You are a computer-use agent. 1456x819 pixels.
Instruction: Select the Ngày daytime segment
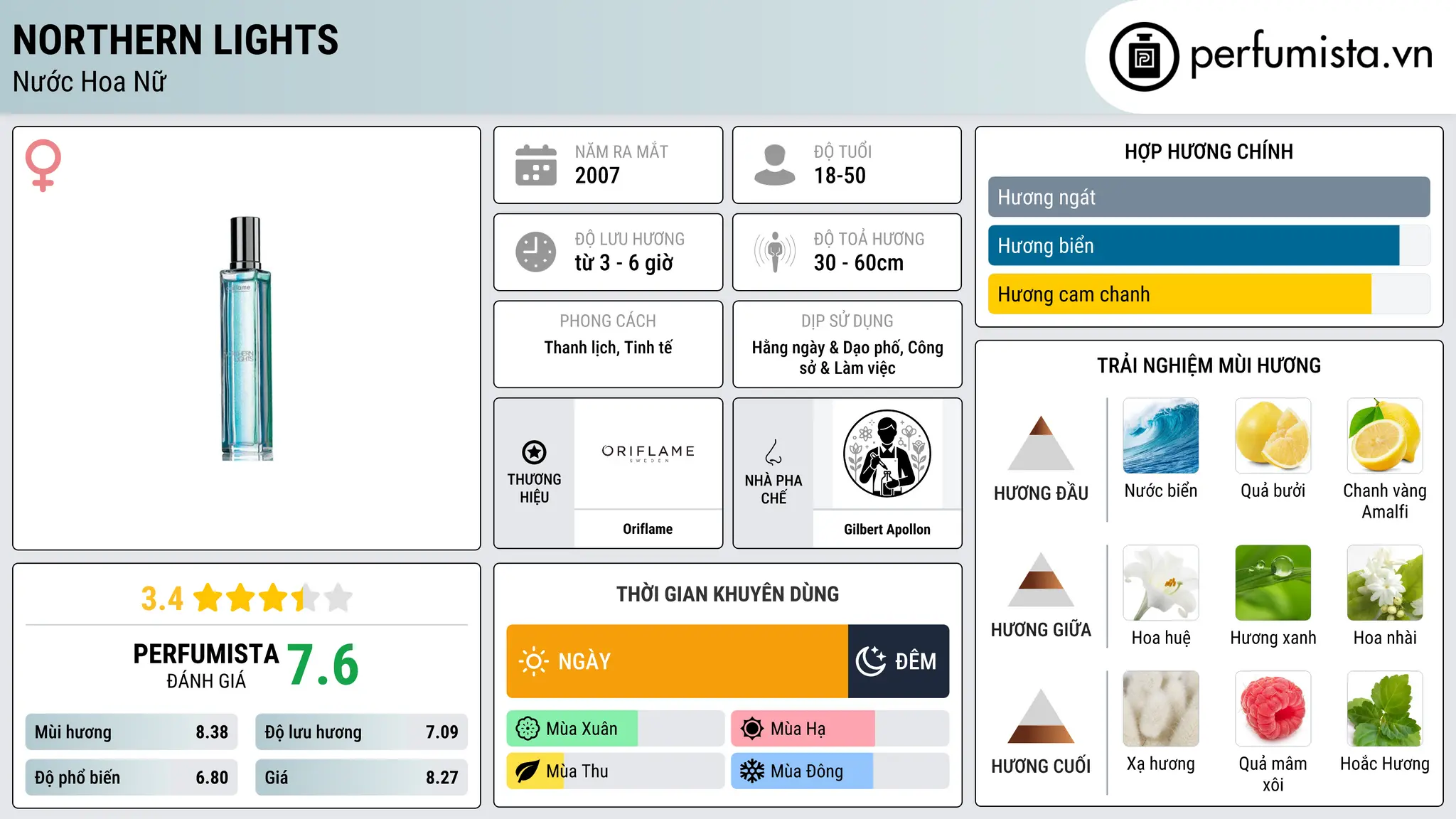678,661
